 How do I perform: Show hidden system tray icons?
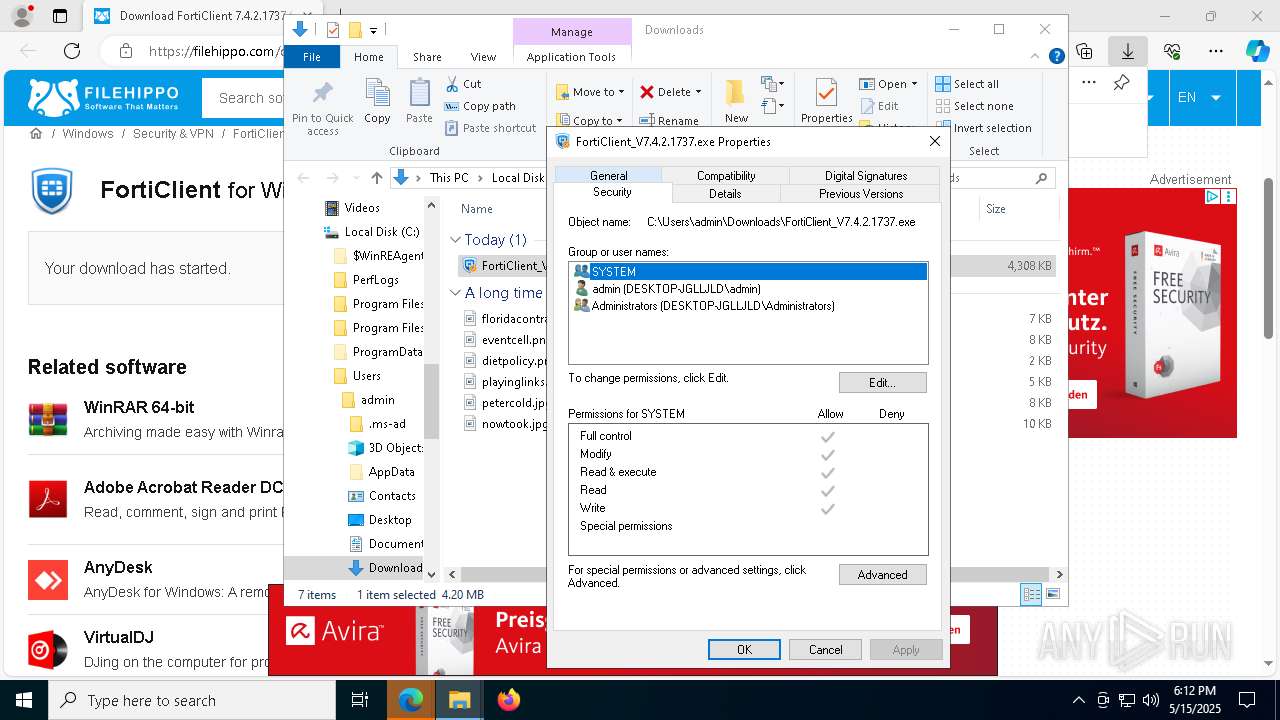click(1078, 700)
